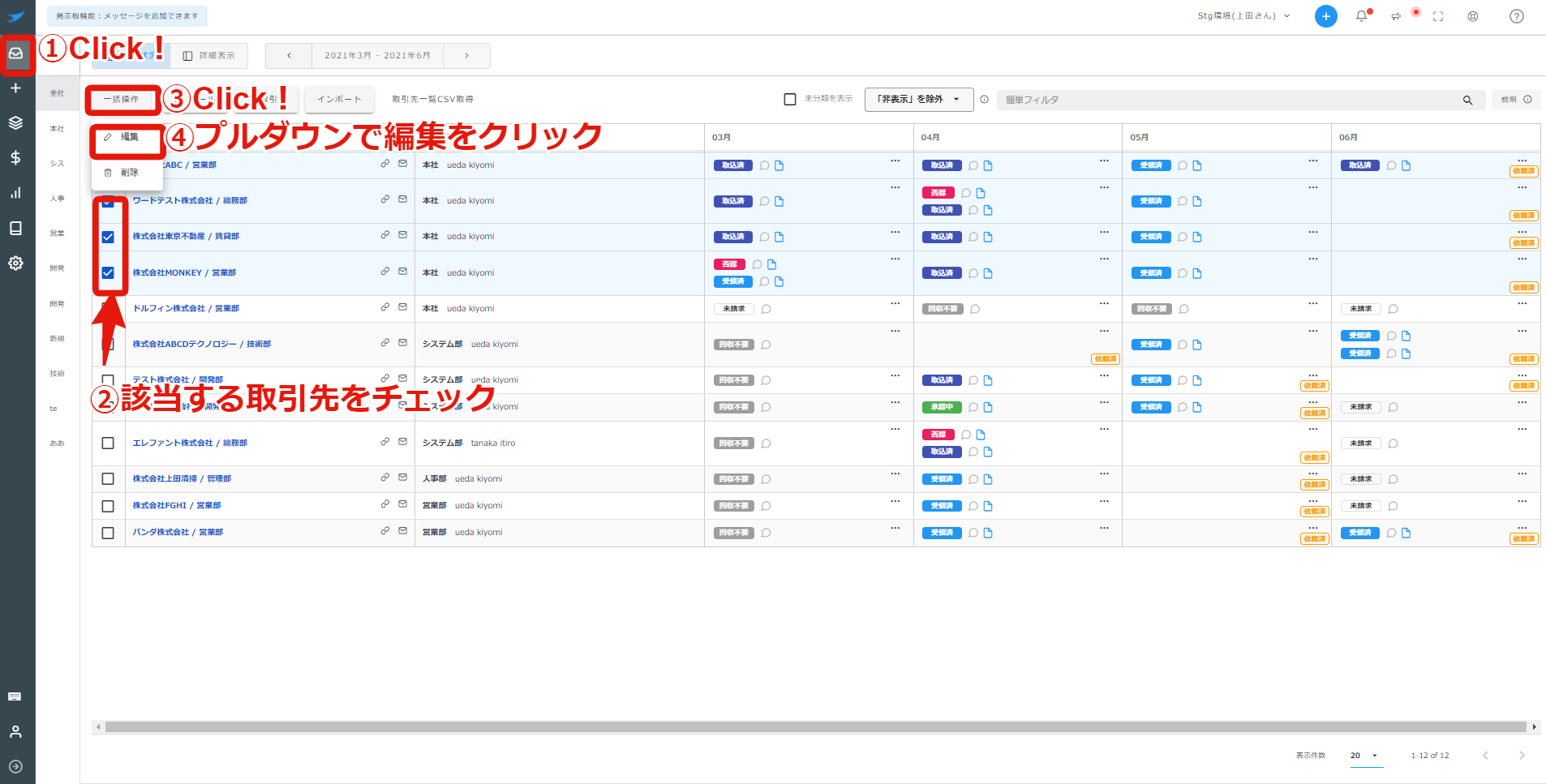Go to next page using pagination arrow
Image resolution: width=1546 pixels, height=784 pixels.
tap(1522, 756)
